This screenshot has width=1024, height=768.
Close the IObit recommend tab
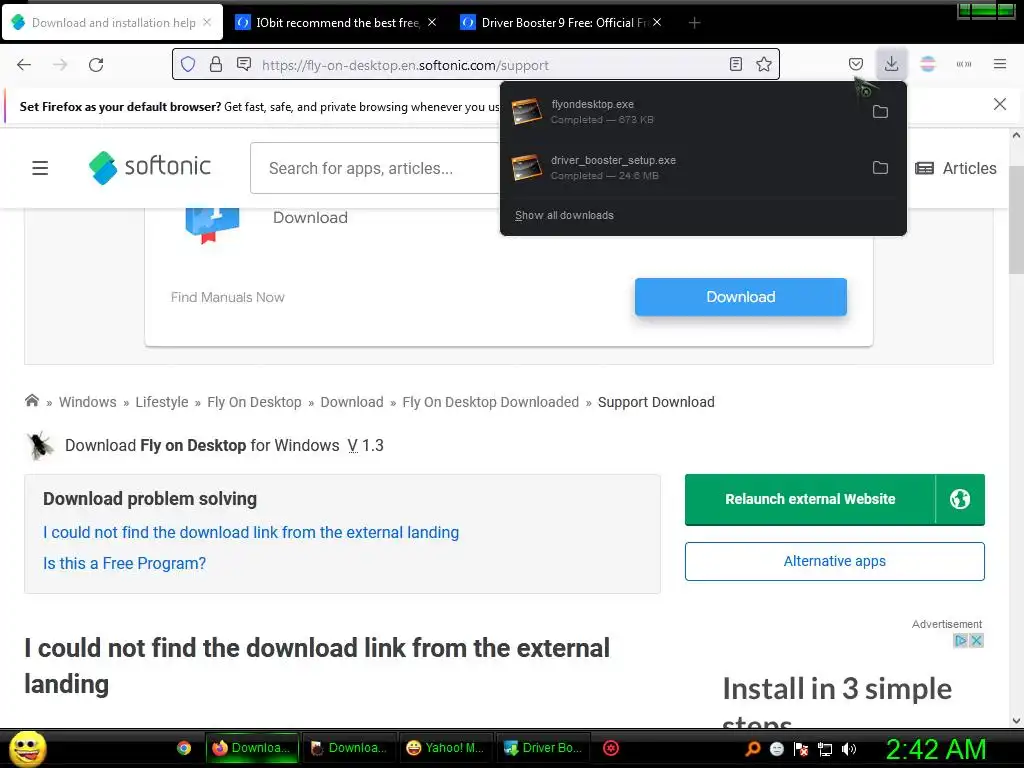pos(432,22)
